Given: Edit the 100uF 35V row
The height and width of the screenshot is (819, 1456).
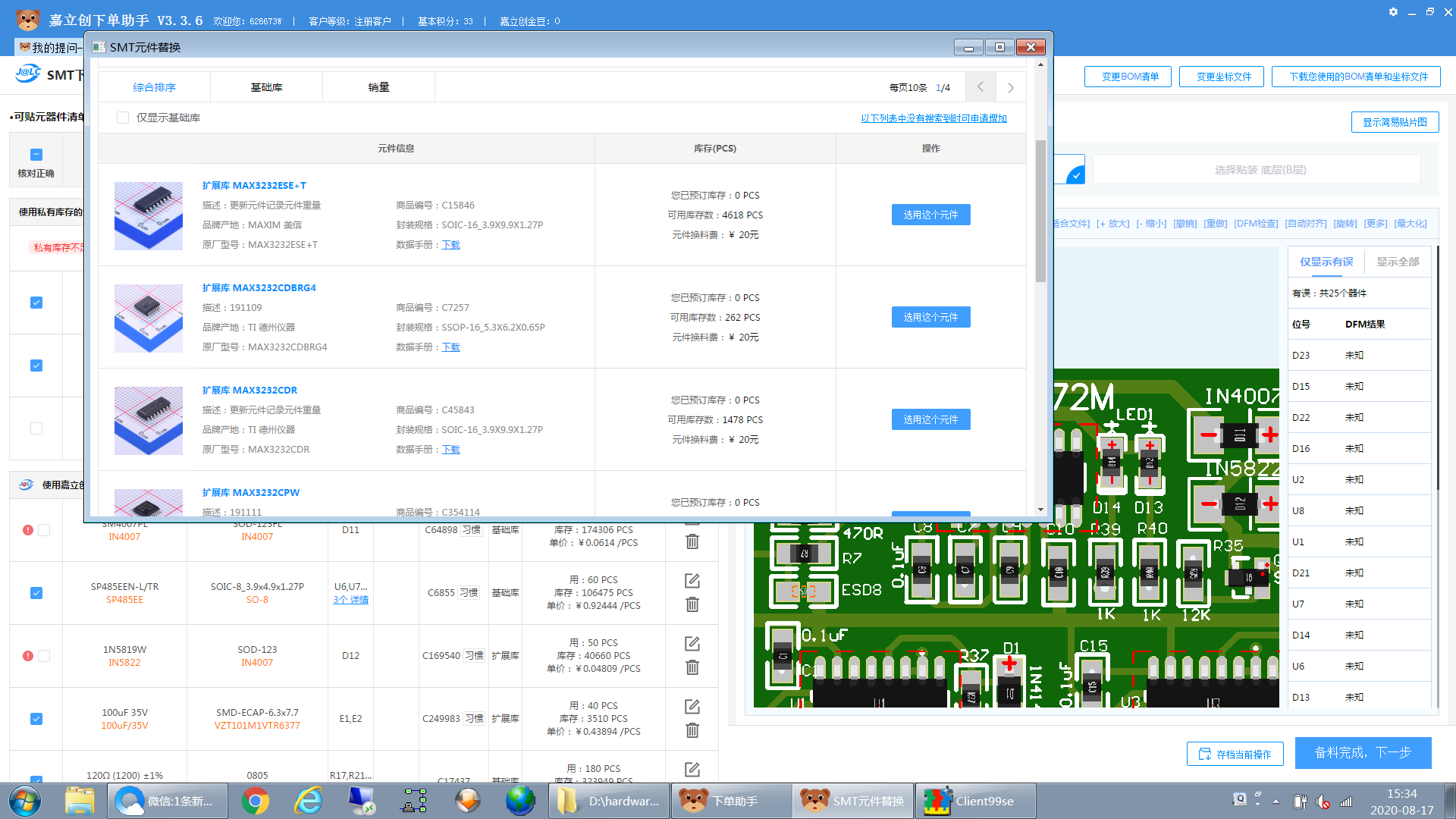Looking at the screenshot, I should click(x=692, y=706).
